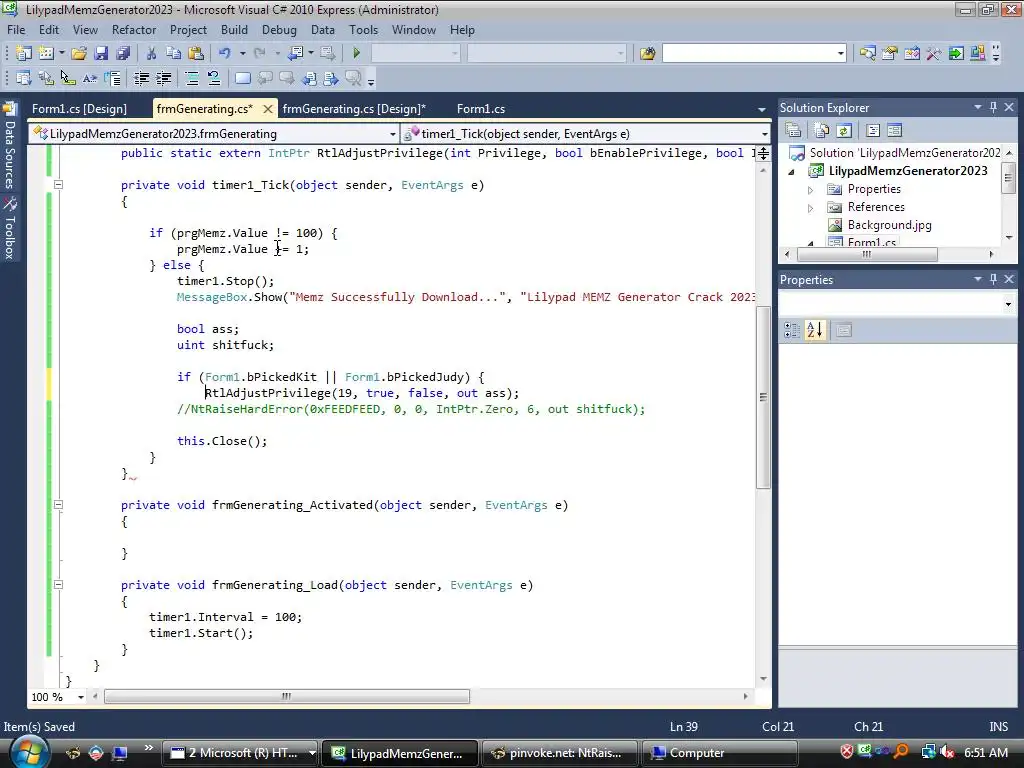Open the Toolbox hammer-and-wrench icon
This screenshot has height=768, width=1024.
tap(934, 53)
